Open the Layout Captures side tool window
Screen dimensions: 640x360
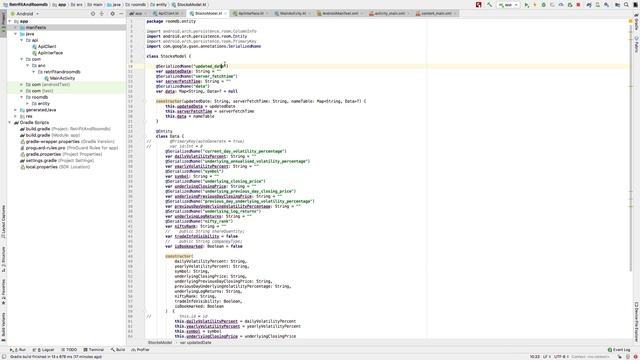click(3, 222)
